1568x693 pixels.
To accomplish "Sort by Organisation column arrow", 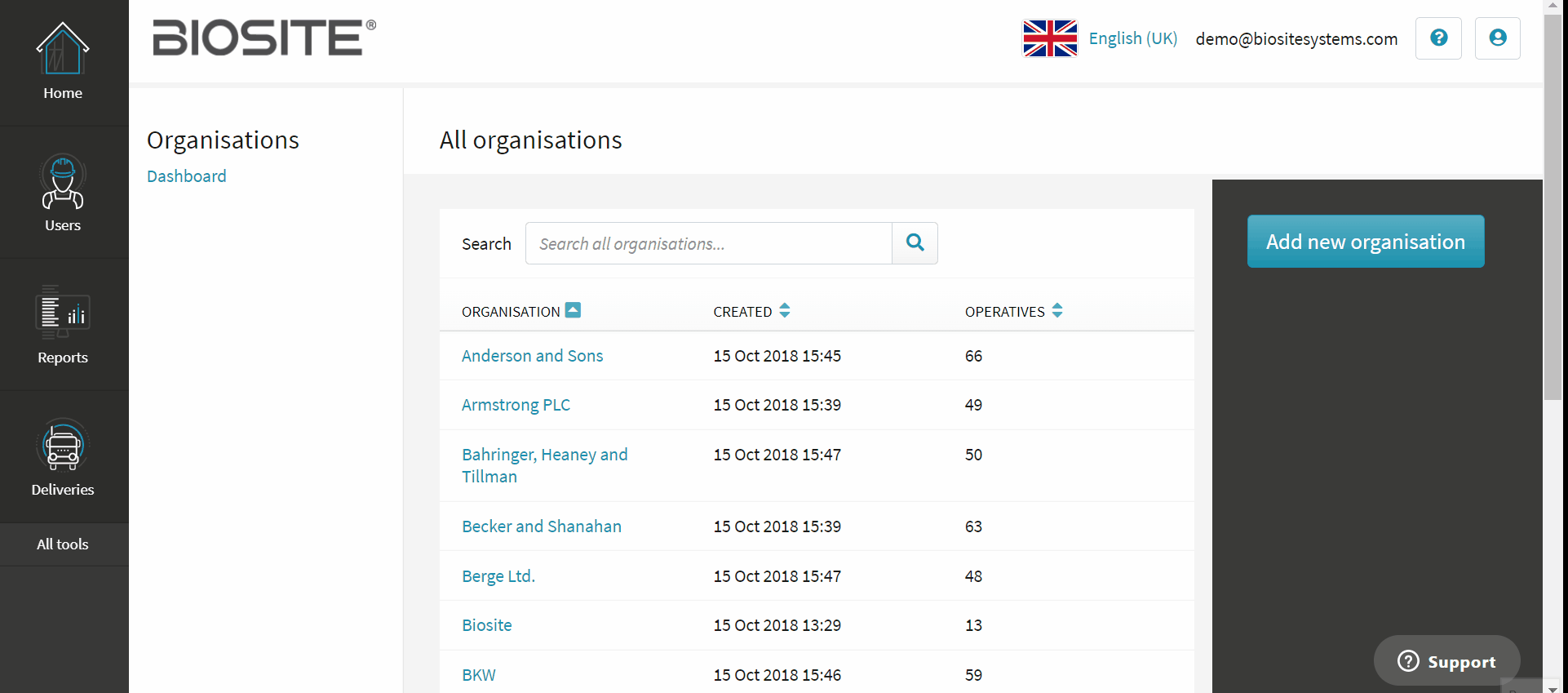I will (574, 310).
